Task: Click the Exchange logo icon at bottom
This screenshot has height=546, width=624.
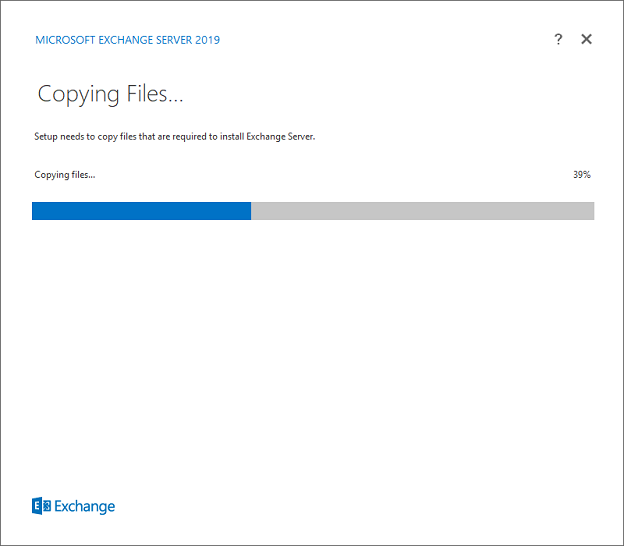Action: tap(41, 506)
